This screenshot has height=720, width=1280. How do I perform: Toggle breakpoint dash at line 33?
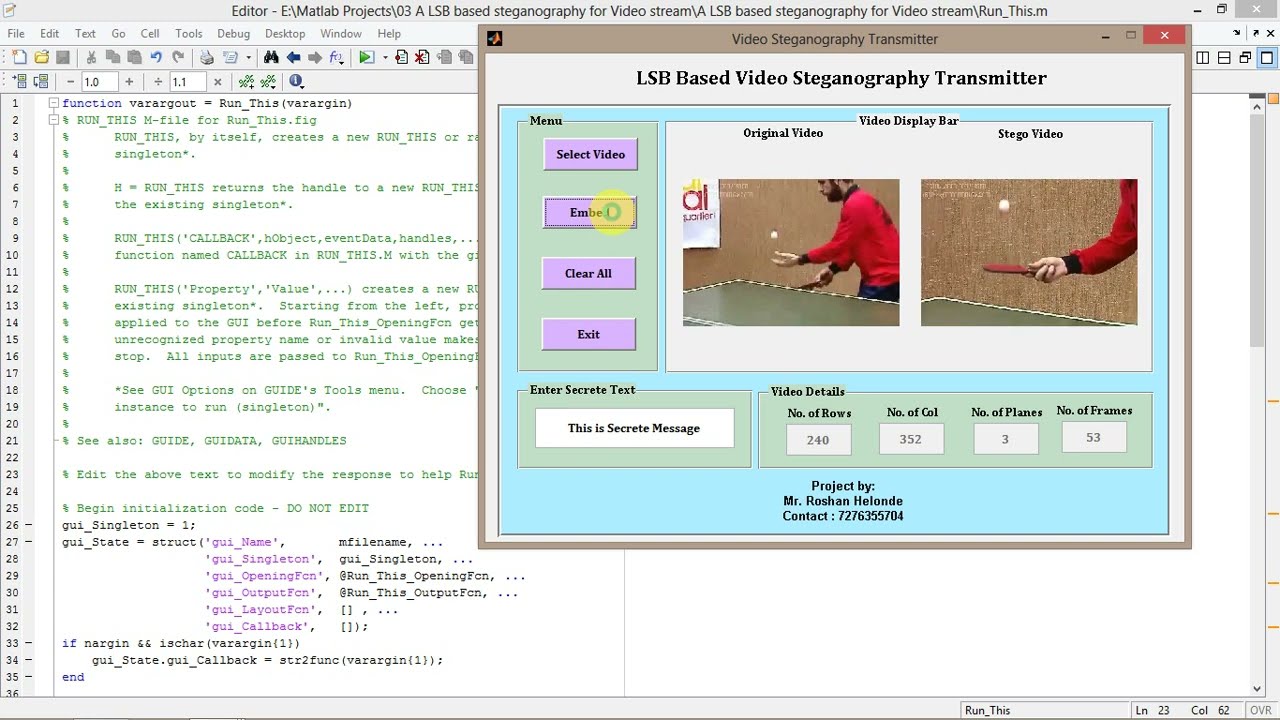point(28,643)
